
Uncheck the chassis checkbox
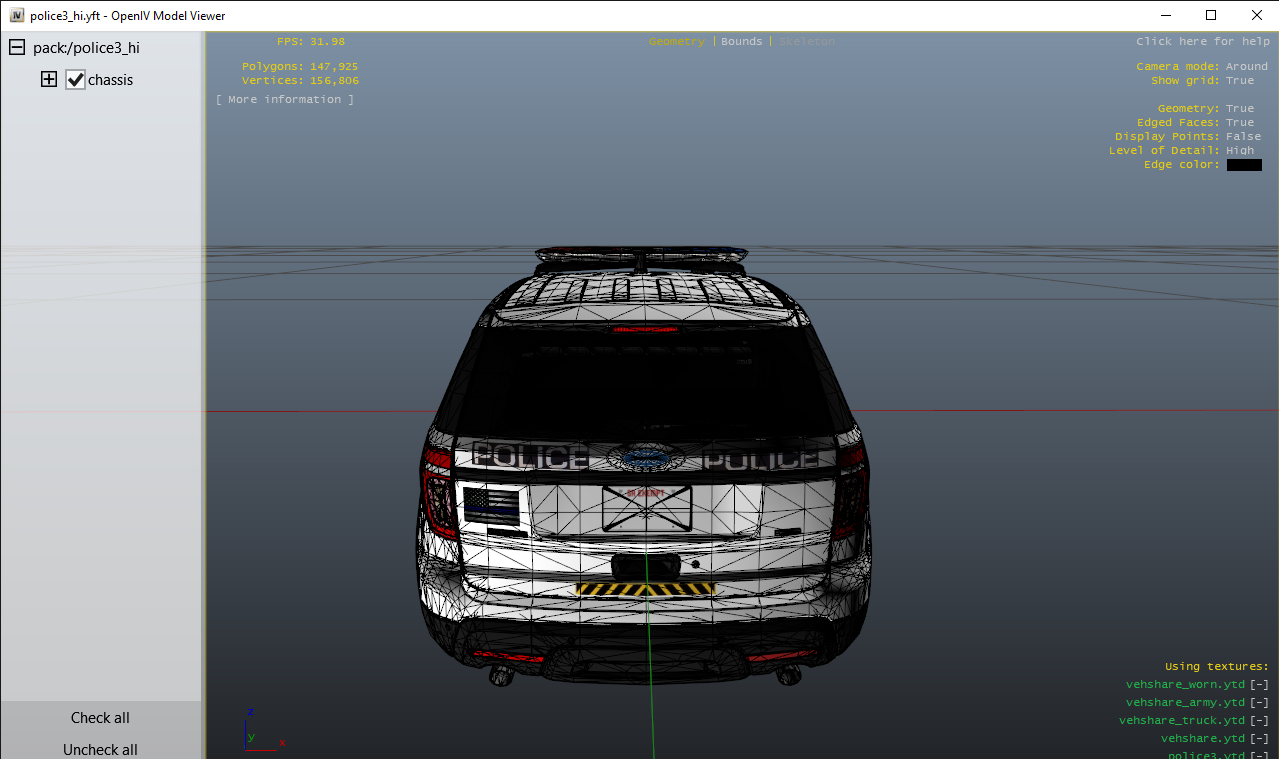pyautogui.click(x=76, y=80)
